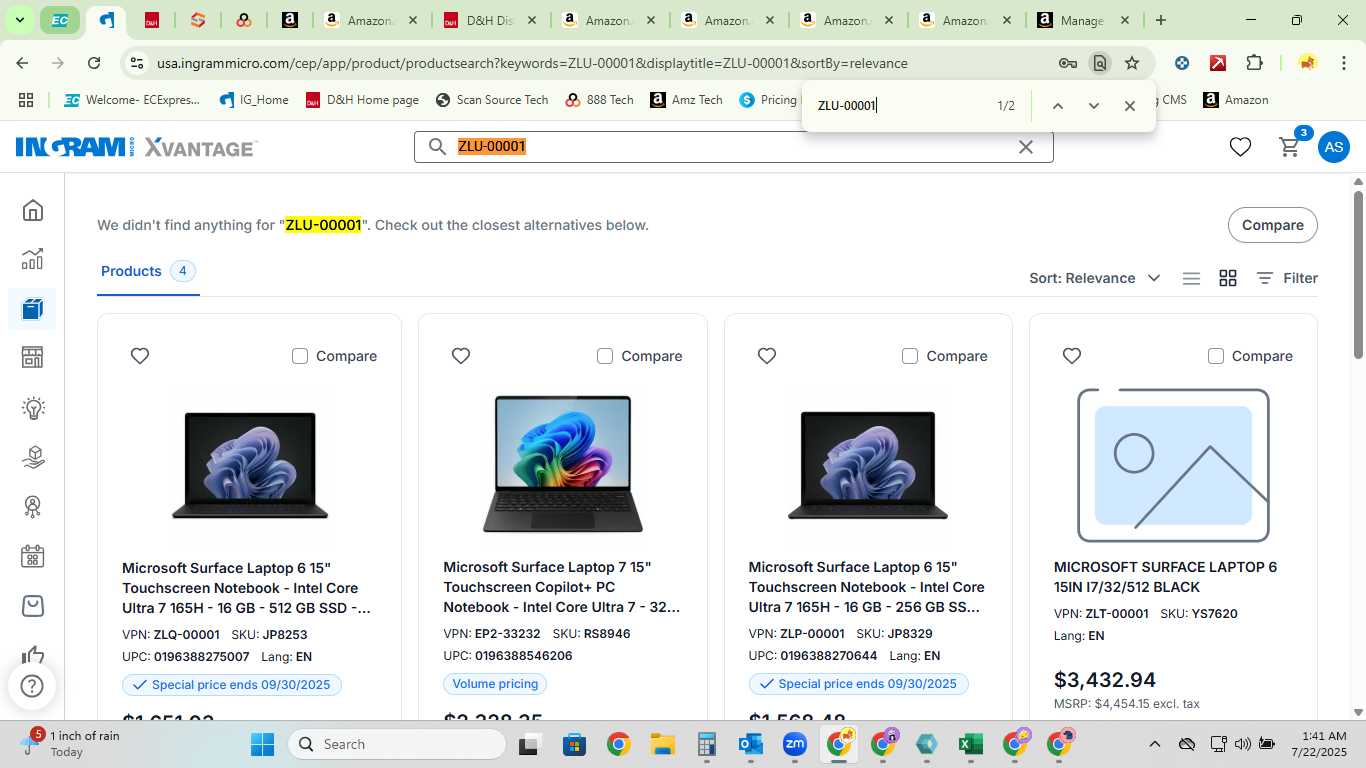Favorite the ZLQ-00001 Surface Laptop 6
1366x768 pixels.
140,356
